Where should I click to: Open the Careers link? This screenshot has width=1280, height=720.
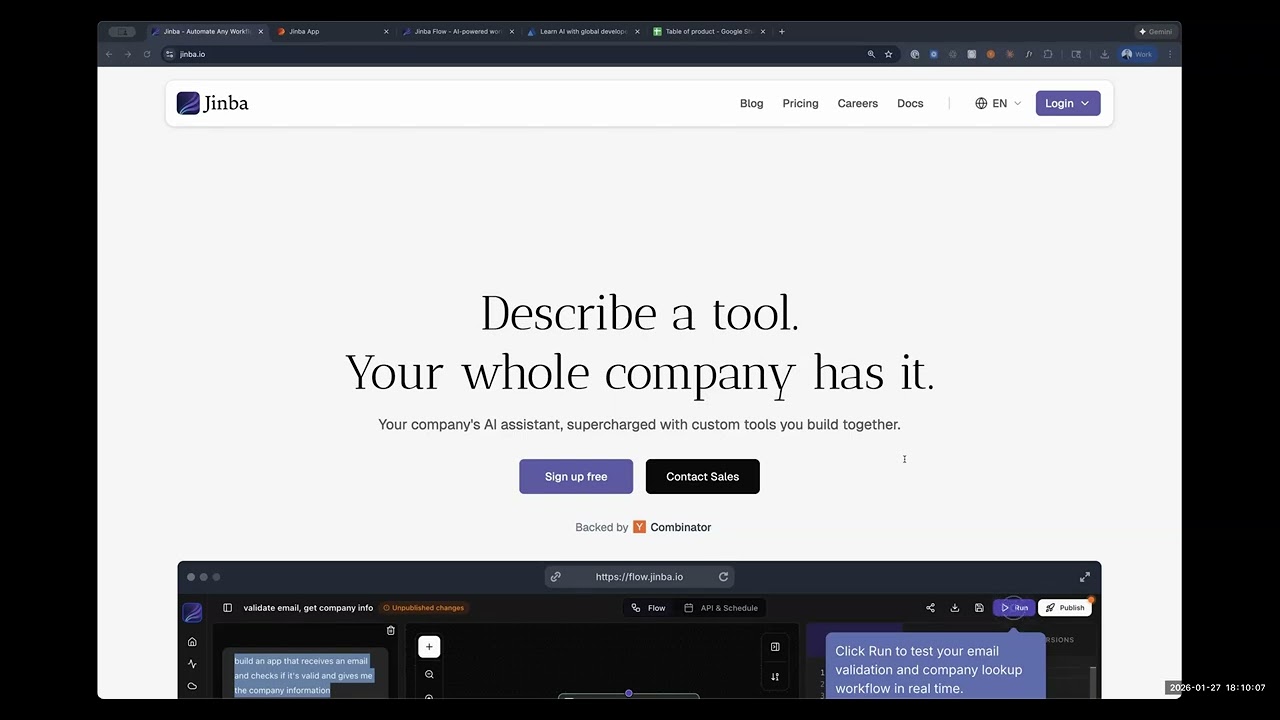click(x=857, y=103)
